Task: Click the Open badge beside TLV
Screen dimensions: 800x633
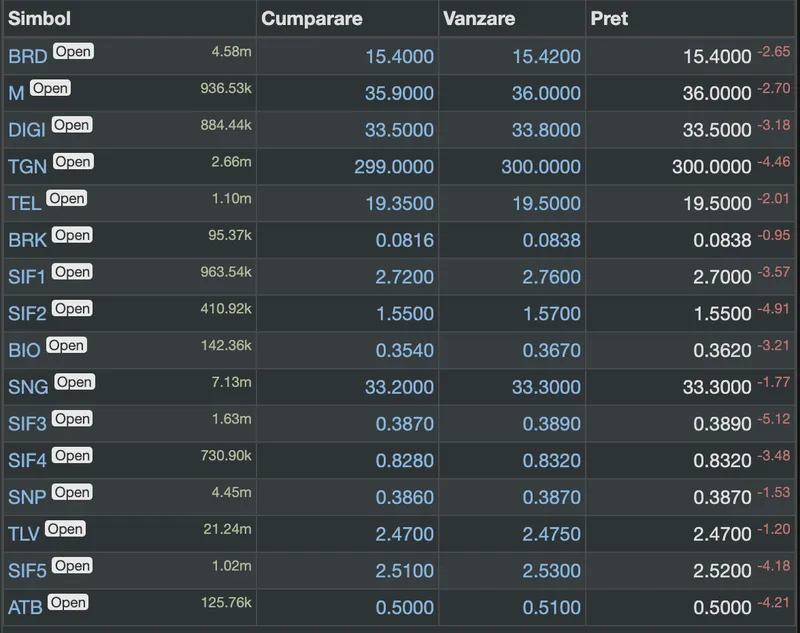Action: click(x=65, y=529)
